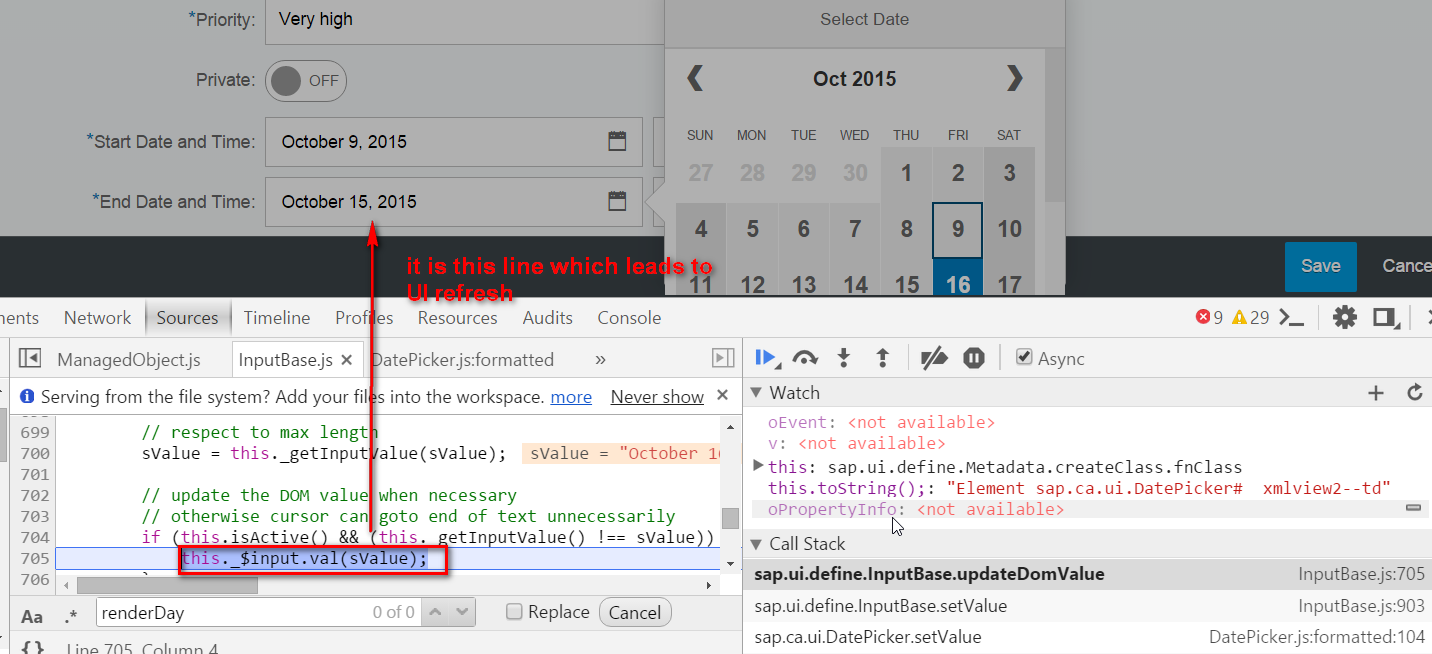Open the Timeline tab
1432x654 pixels.
tap(277, 318)
